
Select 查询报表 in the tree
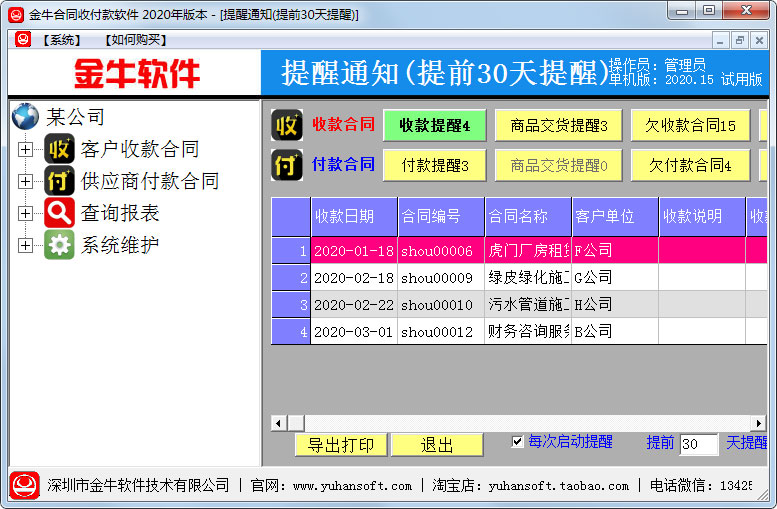tap(120, 213)
